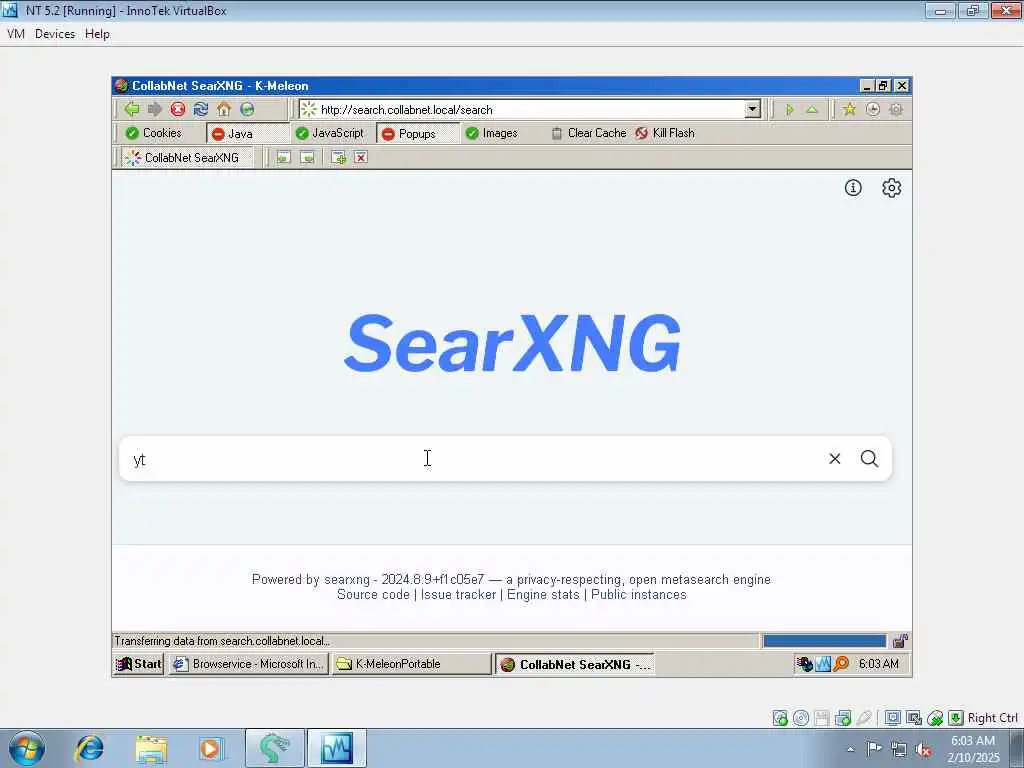The width and height of the screenshot is (1024, 768).
Task: Open History with the clock toolbar icon
Action: tap(872, 109)
